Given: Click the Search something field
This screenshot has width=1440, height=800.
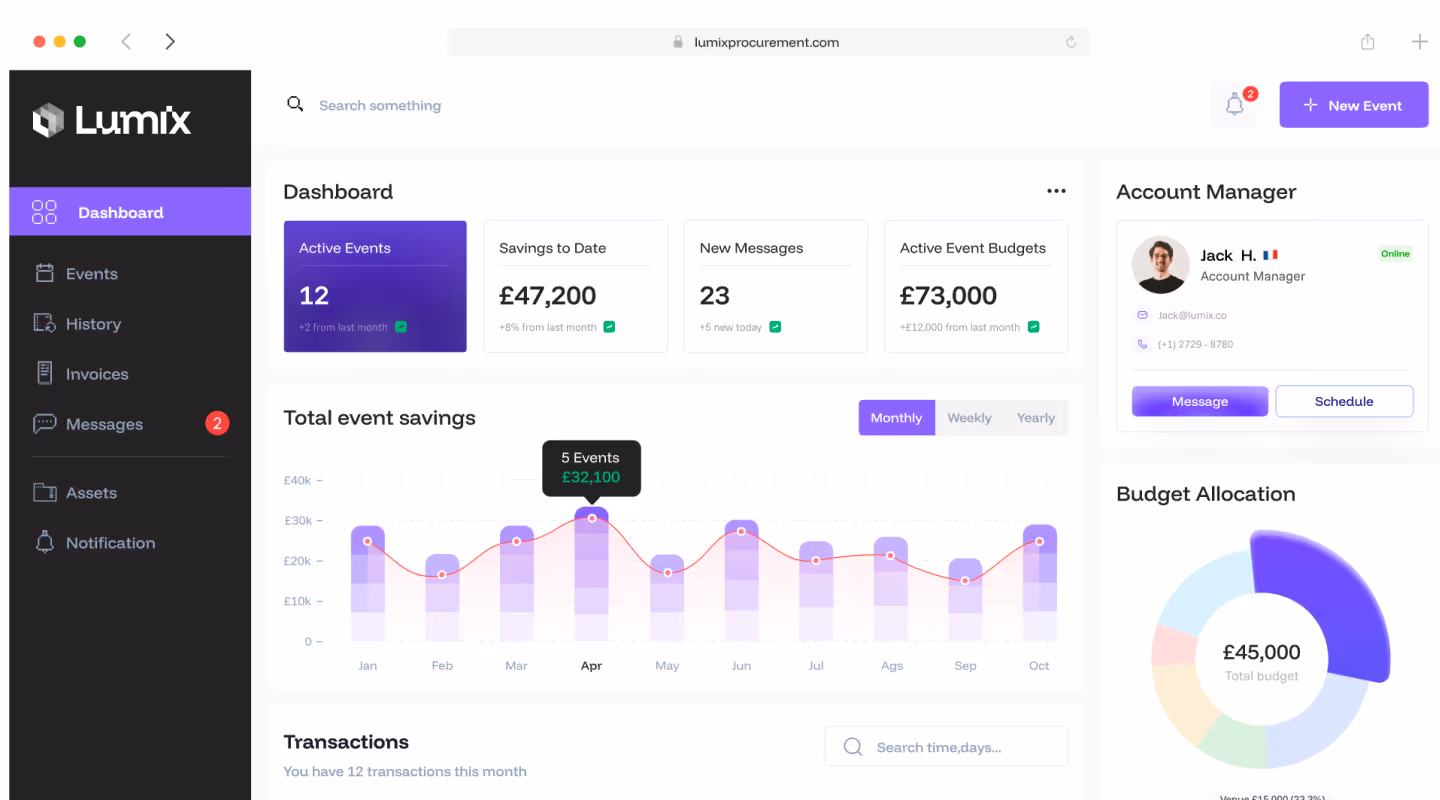Looking at the screenshot, I should coord(380,105).
